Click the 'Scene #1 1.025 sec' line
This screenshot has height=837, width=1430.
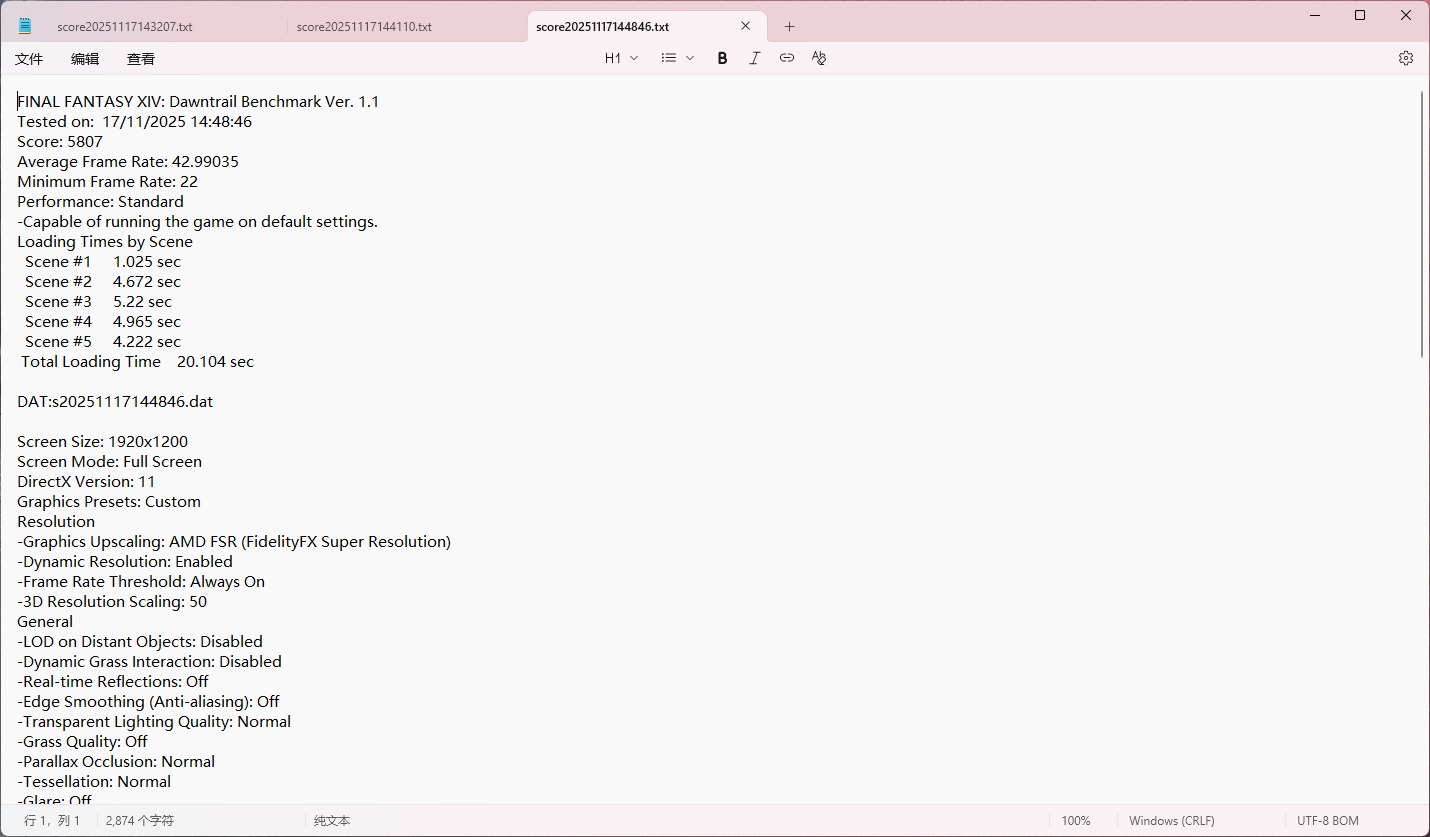pos(103,261)
